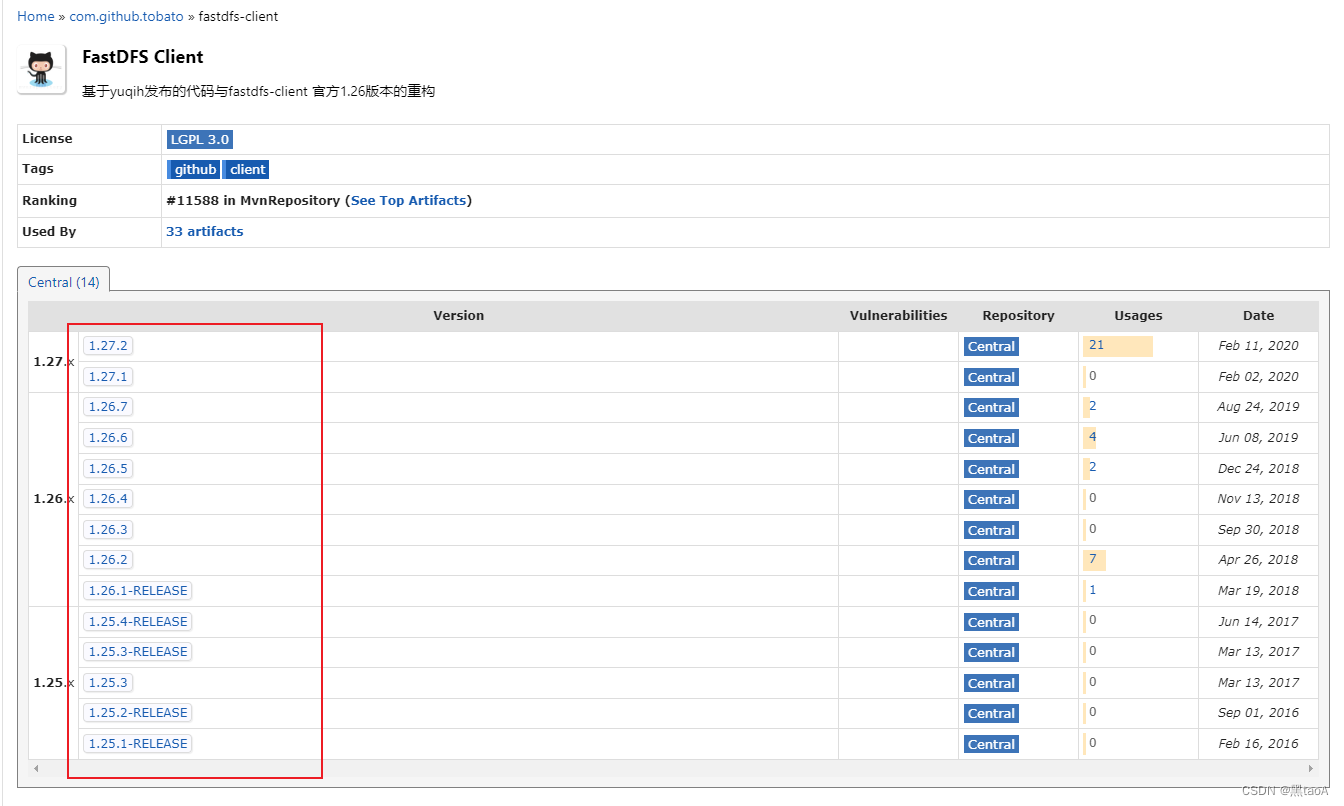Click Central repository badge for 1.25.4-RELEASE
Viewport: 1344px width, 806px height.
(x=991, y=622)
